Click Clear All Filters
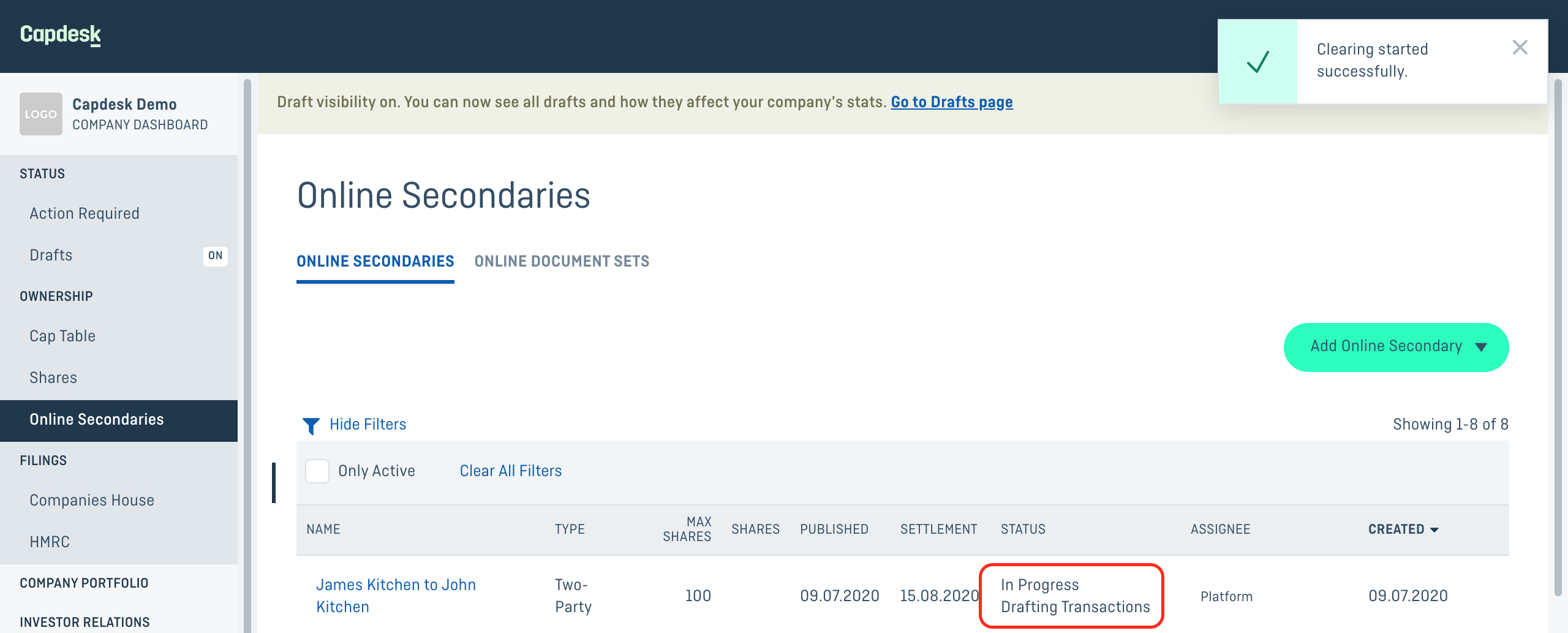Viewport: 1568px width, 633px height. (511, 471)
